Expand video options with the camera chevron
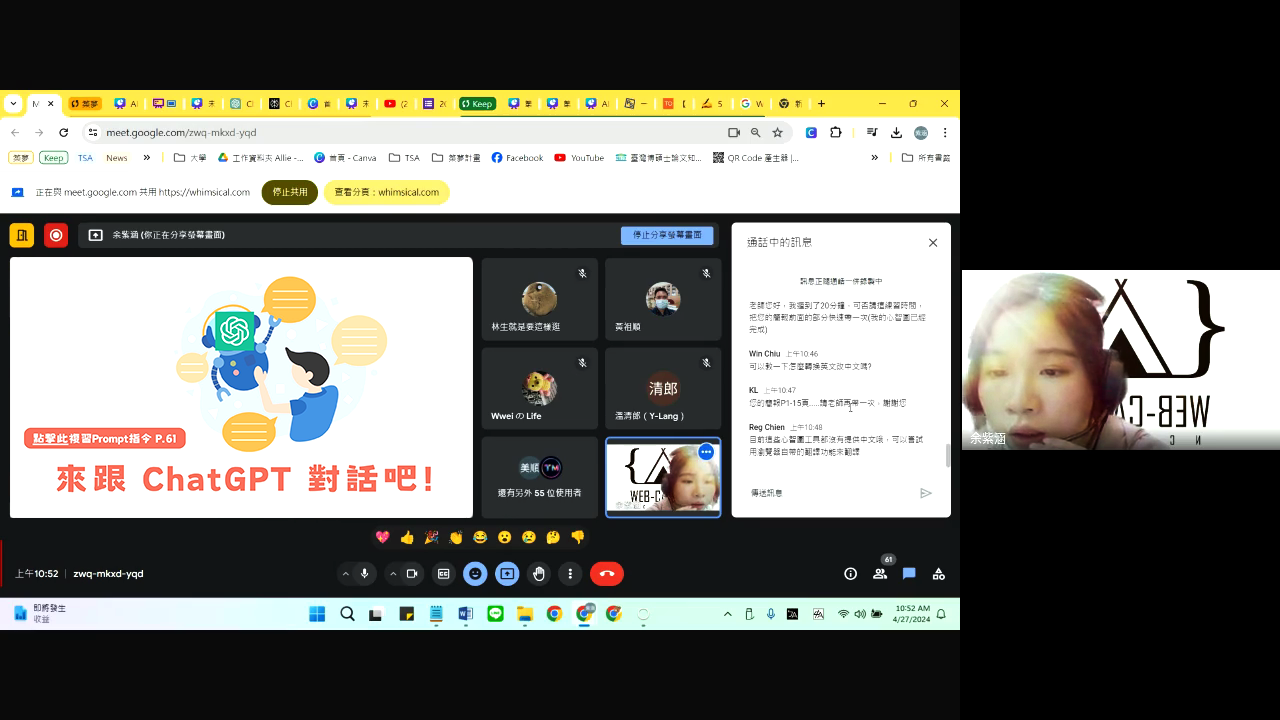 click(x=393, y=573)
